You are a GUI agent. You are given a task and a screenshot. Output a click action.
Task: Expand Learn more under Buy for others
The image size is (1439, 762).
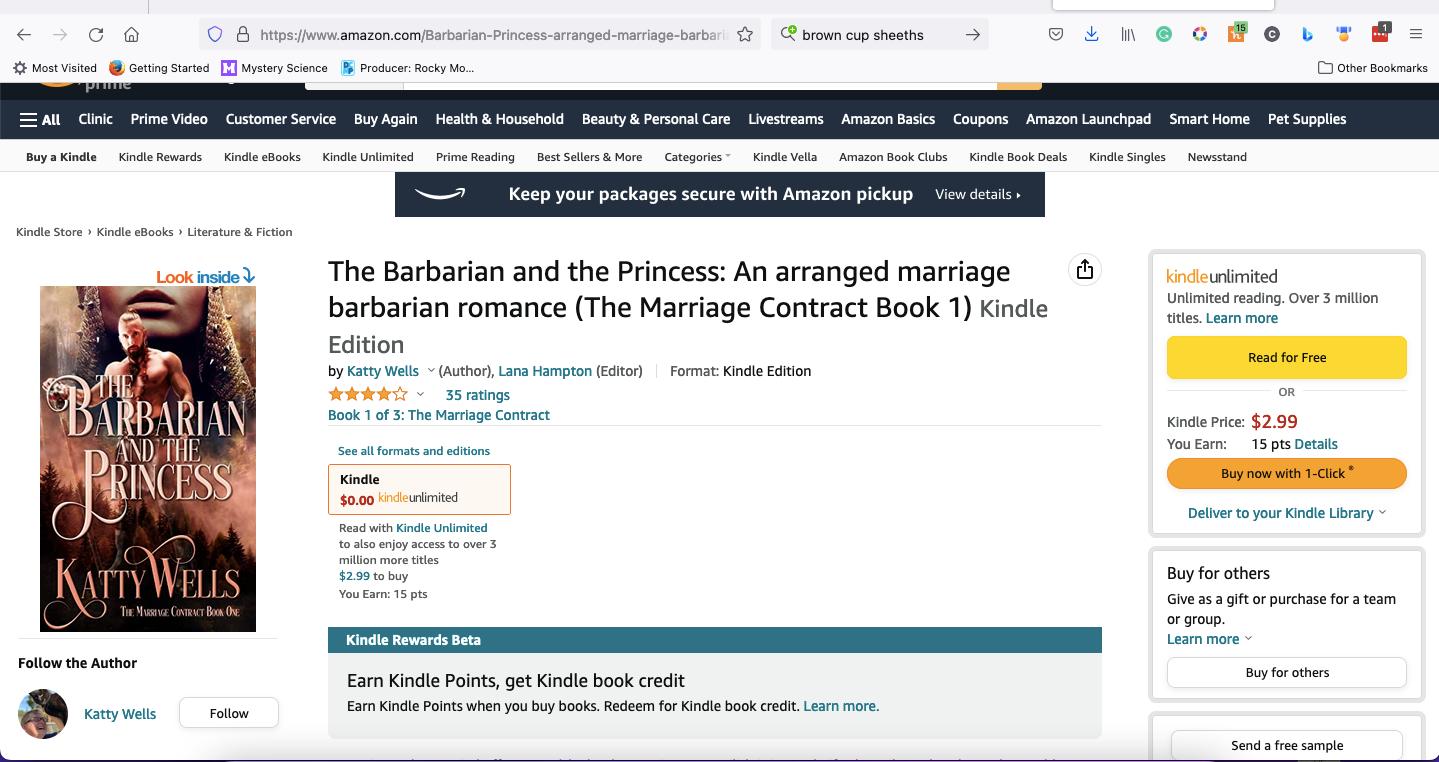coord(1209,639)
